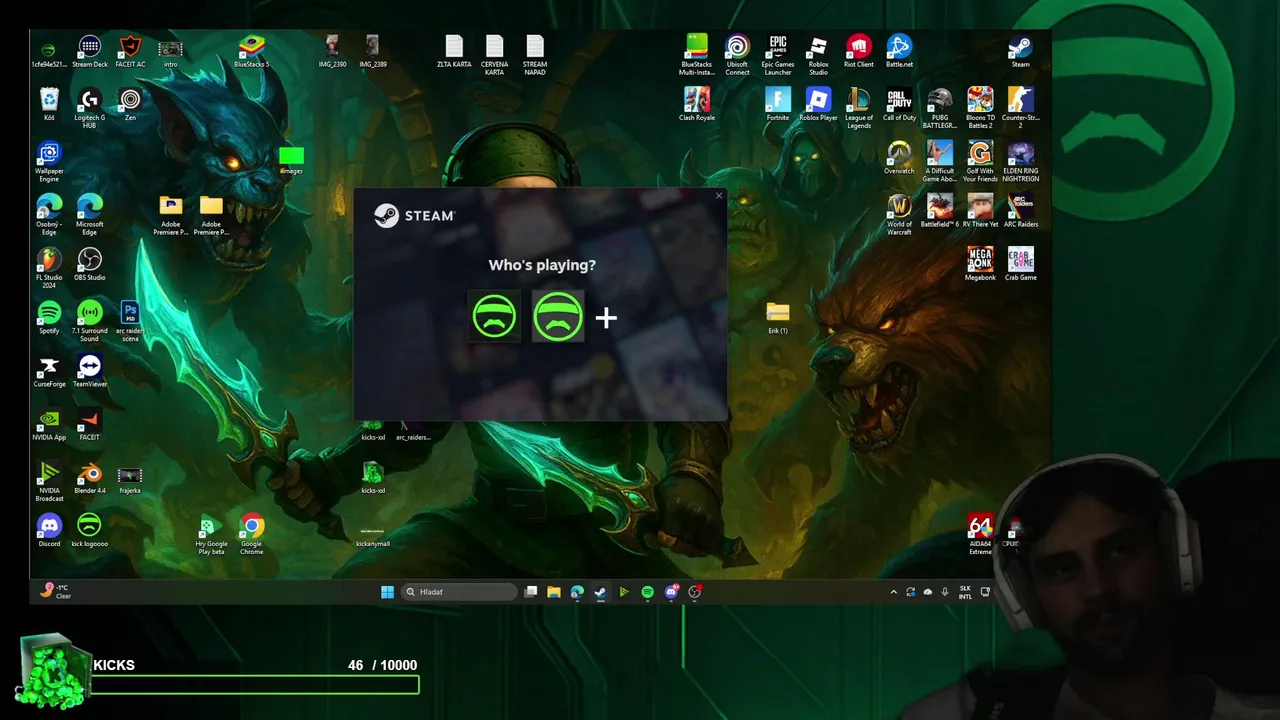Switch to Spotify on taskbar

click(x=647, y=592)
